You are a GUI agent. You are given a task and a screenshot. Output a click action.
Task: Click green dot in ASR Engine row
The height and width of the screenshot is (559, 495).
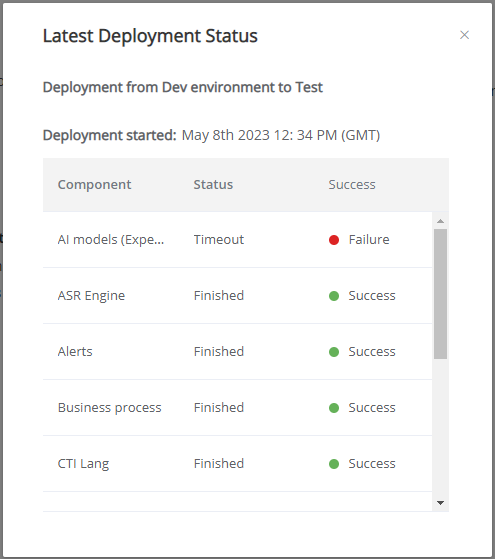click(334, 296)
